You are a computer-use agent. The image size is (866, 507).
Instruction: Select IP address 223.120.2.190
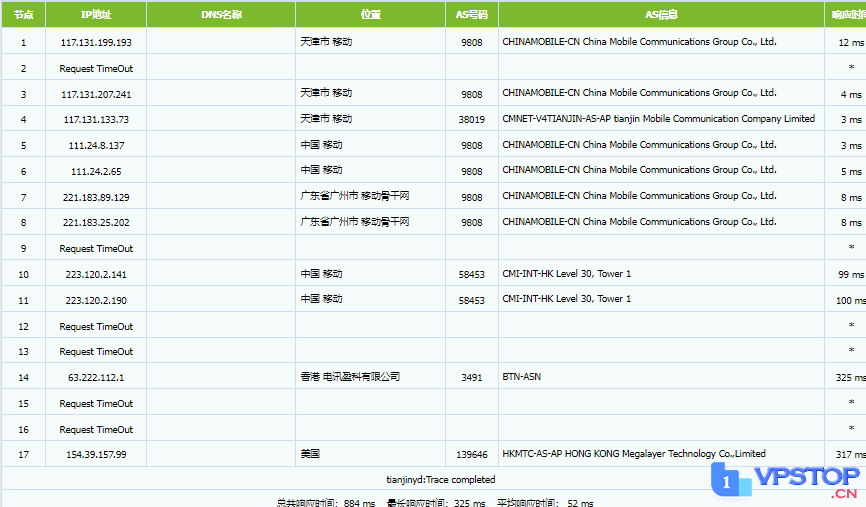tap(96, 300)
